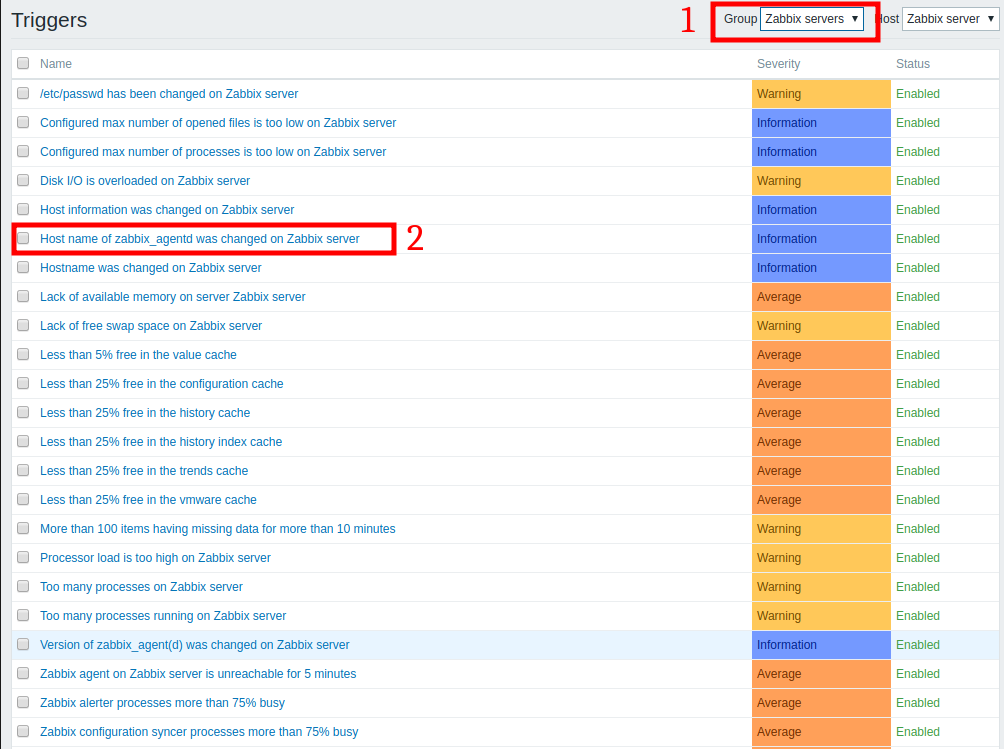Screen dimensions: 1004x749
Task: Open the Group dropdown showing Zabbix servers
Action: (x=811, y=19)
